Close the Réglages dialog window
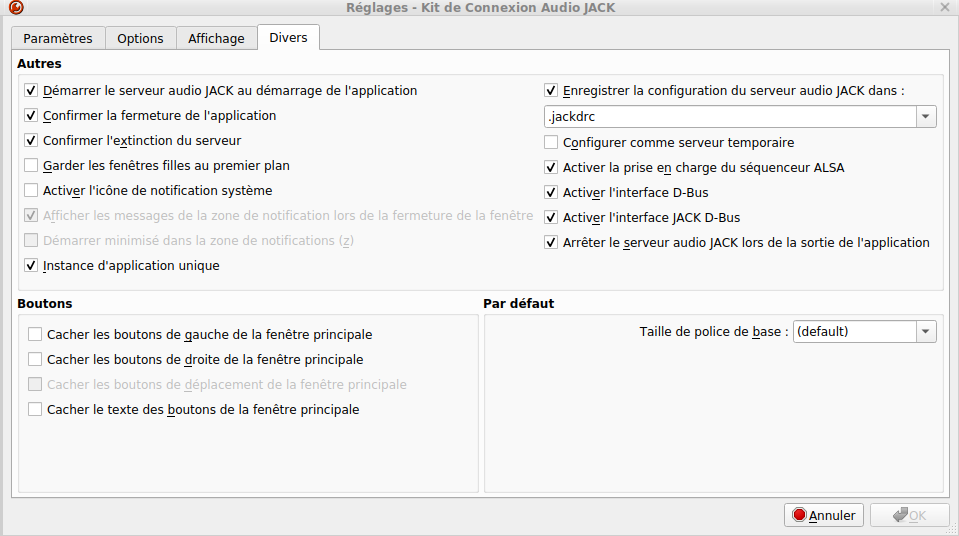Screen dimensions: 959x536 pos(945,8)
